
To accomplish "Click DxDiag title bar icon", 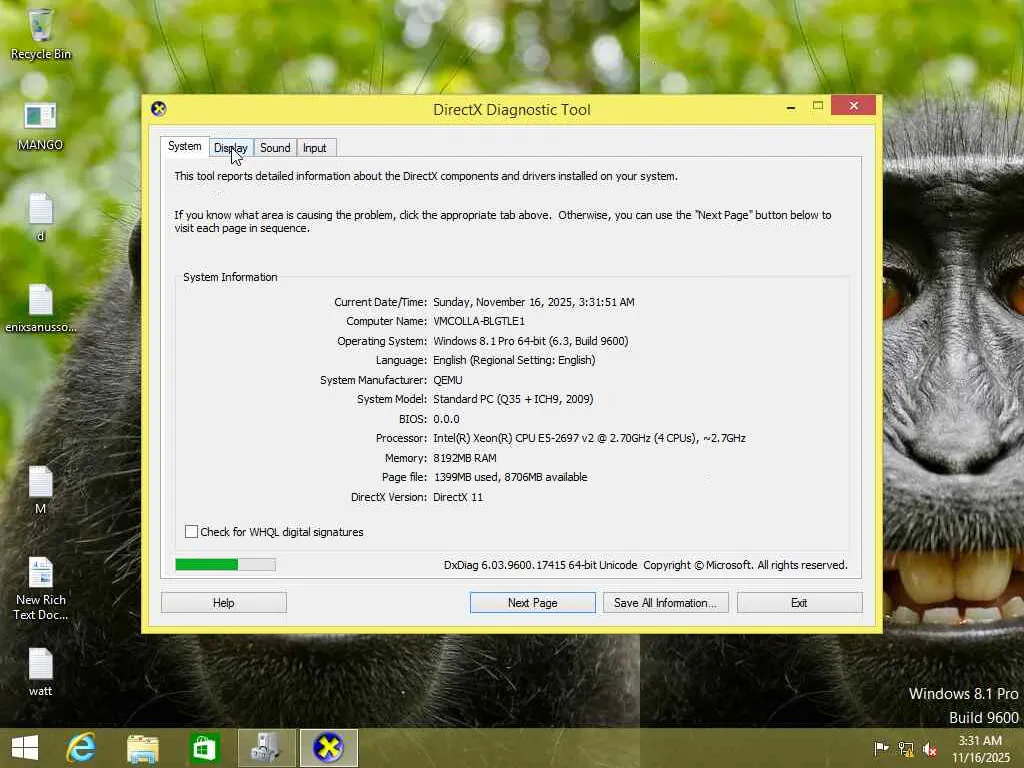I will click(x=159, y=108).
